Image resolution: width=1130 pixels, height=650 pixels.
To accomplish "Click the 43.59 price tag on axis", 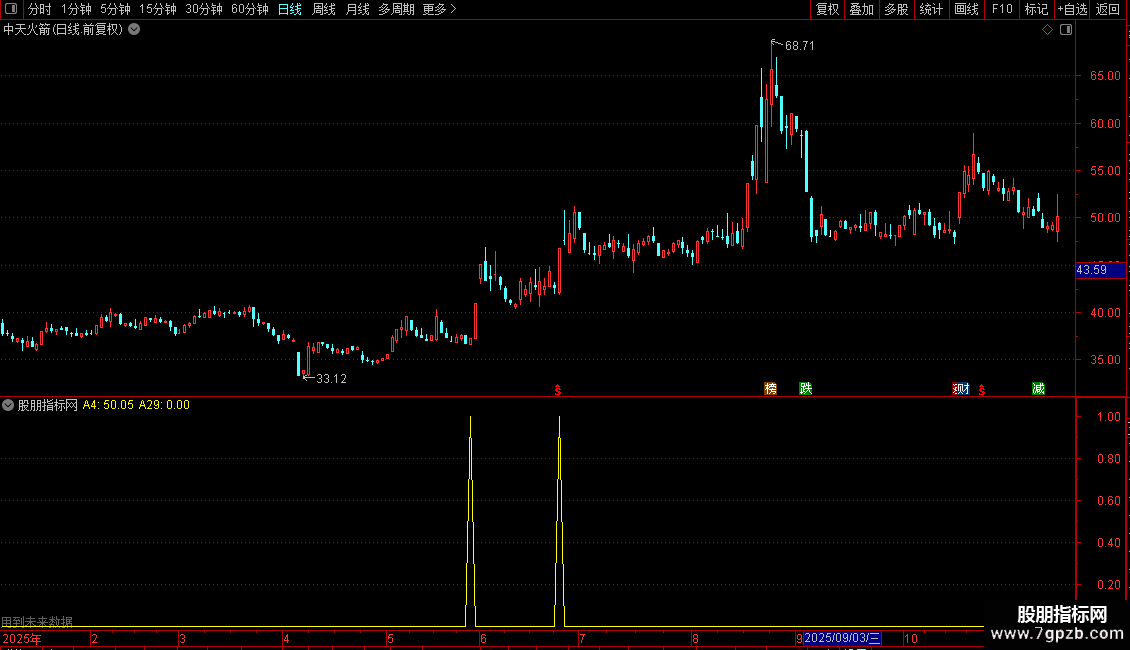I will pyautogui.click(x=1100, y=270).
